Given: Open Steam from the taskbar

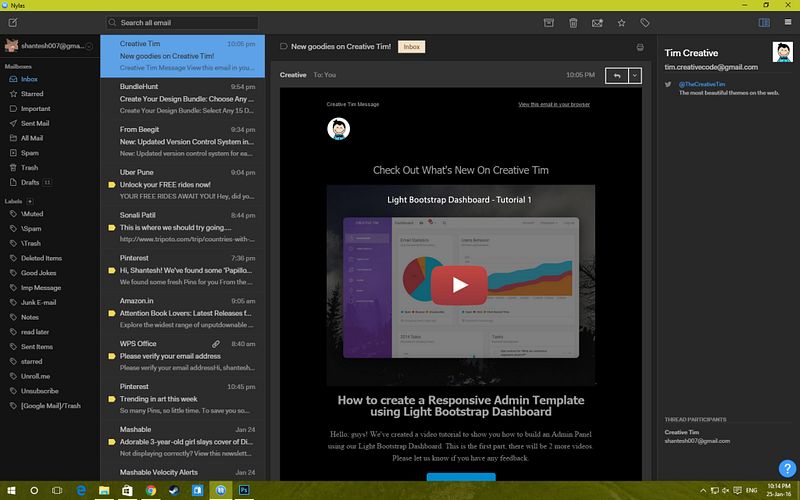Looking at the screenshot, I should (x=174, y=490).
